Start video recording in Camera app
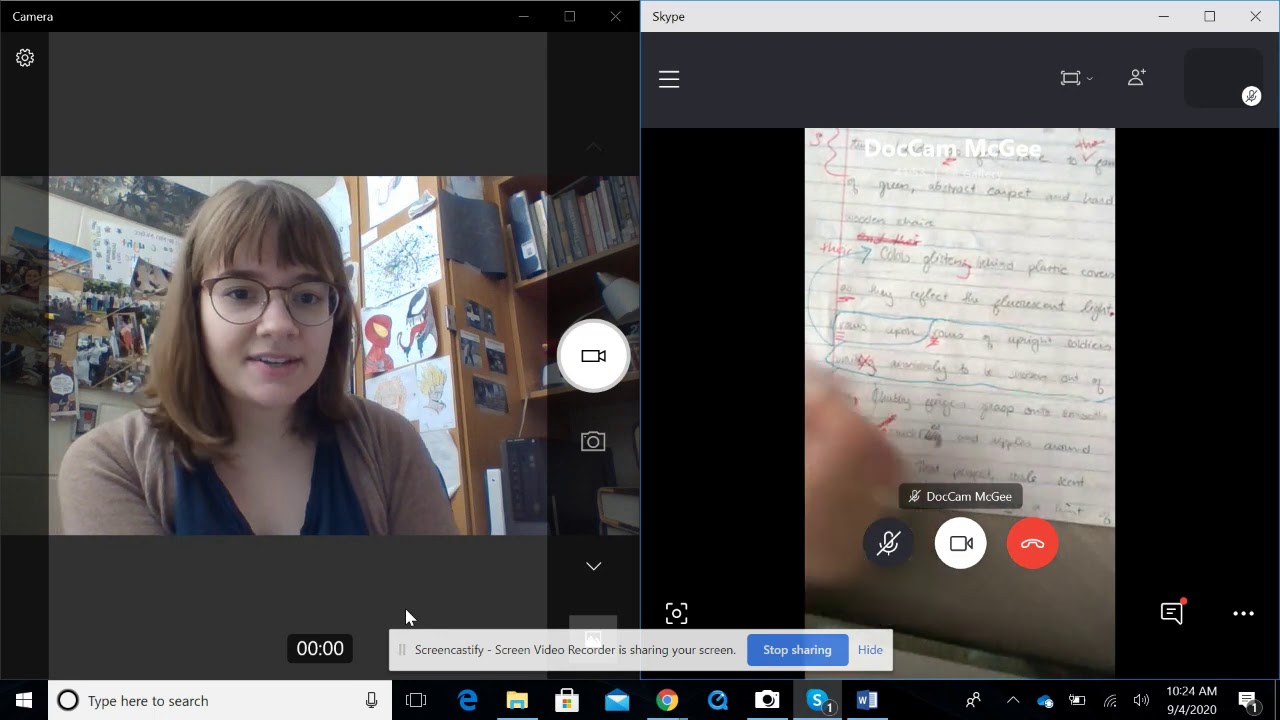The image size is (1280, 720). [594, 356]
